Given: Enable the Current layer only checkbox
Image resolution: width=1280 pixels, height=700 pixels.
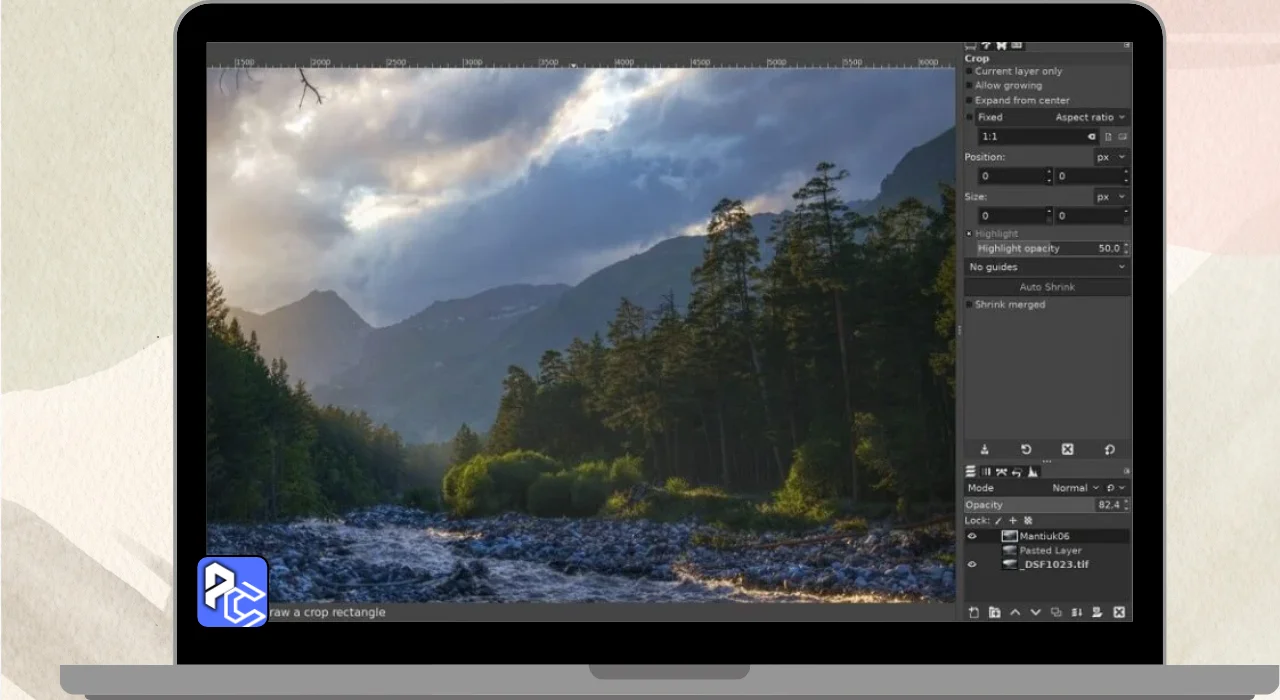Looking at the screenshot, I should point(969,72).
